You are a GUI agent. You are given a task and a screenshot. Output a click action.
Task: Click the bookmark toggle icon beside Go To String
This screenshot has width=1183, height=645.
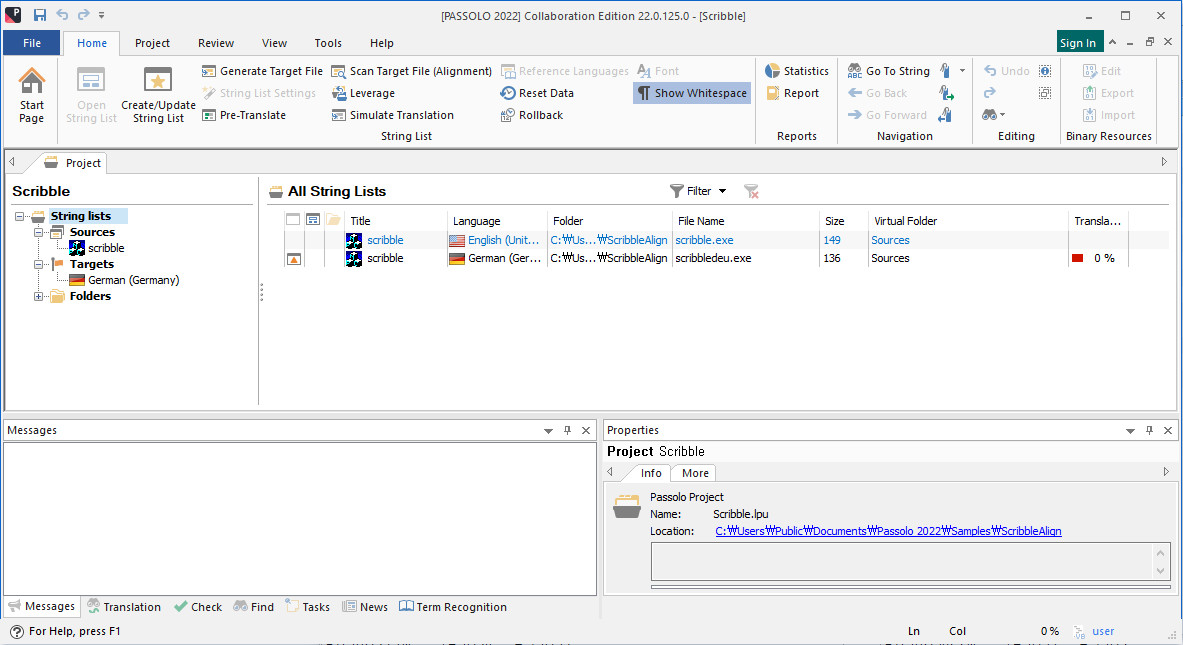click(x=945, y=71)
